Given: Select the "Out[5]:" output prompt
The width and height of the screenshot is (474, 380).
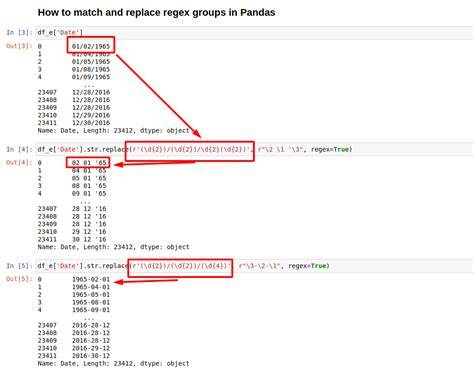Looking at the screenshot, I should click(x=19, y=279).
